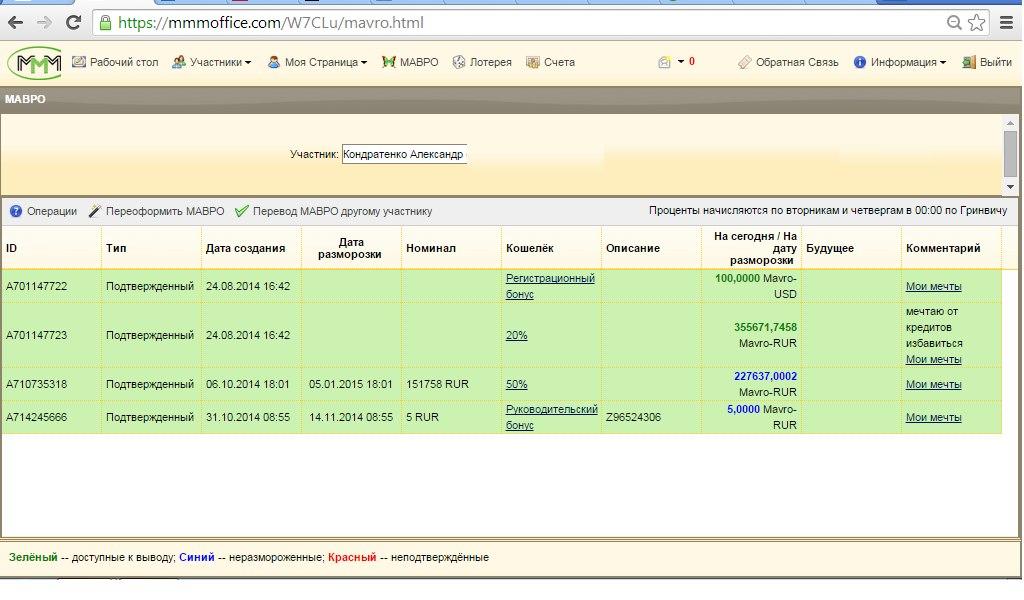Click the Переоформить МАВРО pencil icon
The width and height of the screenshot is (1024, 600).
click(x=95, y=211)
